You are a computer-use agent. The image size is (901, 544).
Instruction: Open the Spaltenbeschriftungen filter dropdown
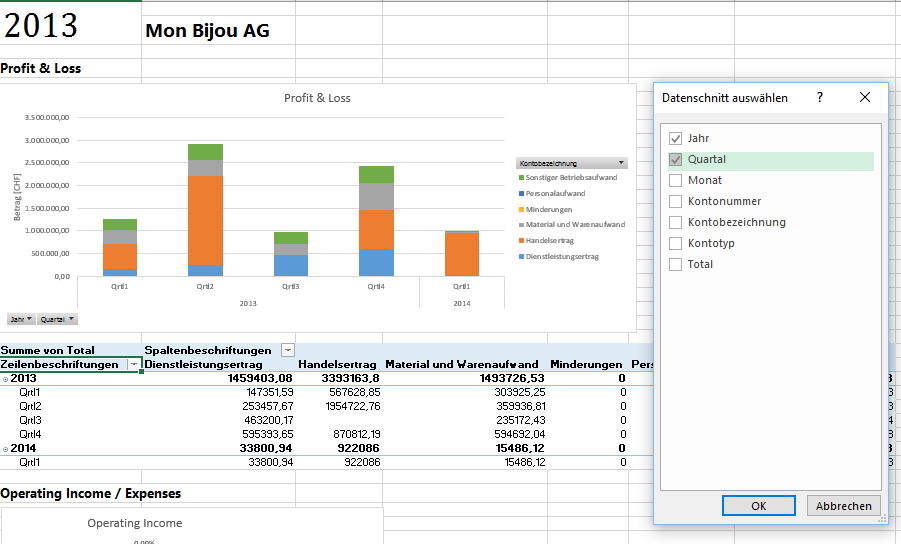point(288,350)
